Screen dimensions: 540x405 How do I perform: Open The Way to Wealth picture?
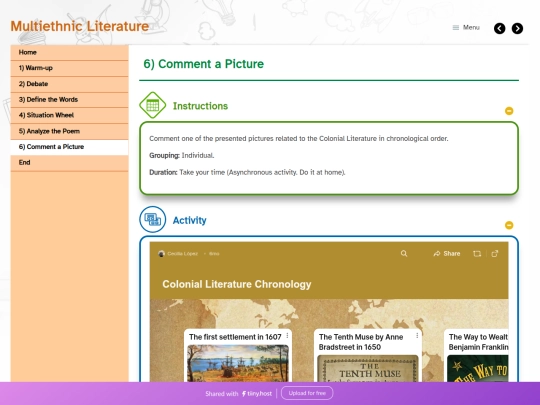[x=478, y=368]
